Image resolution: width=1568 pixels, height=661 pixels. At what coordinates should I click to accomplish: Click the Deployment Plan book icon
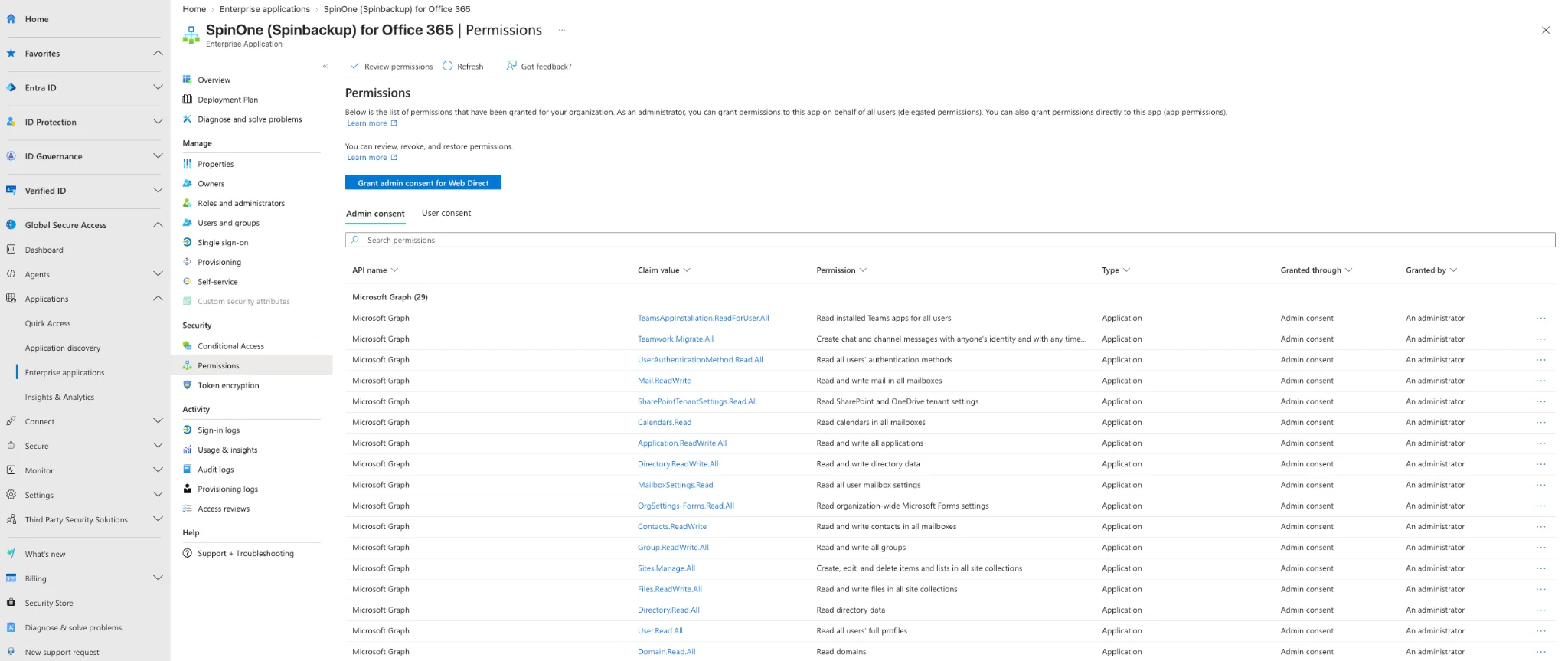click(x=187, y=100)
